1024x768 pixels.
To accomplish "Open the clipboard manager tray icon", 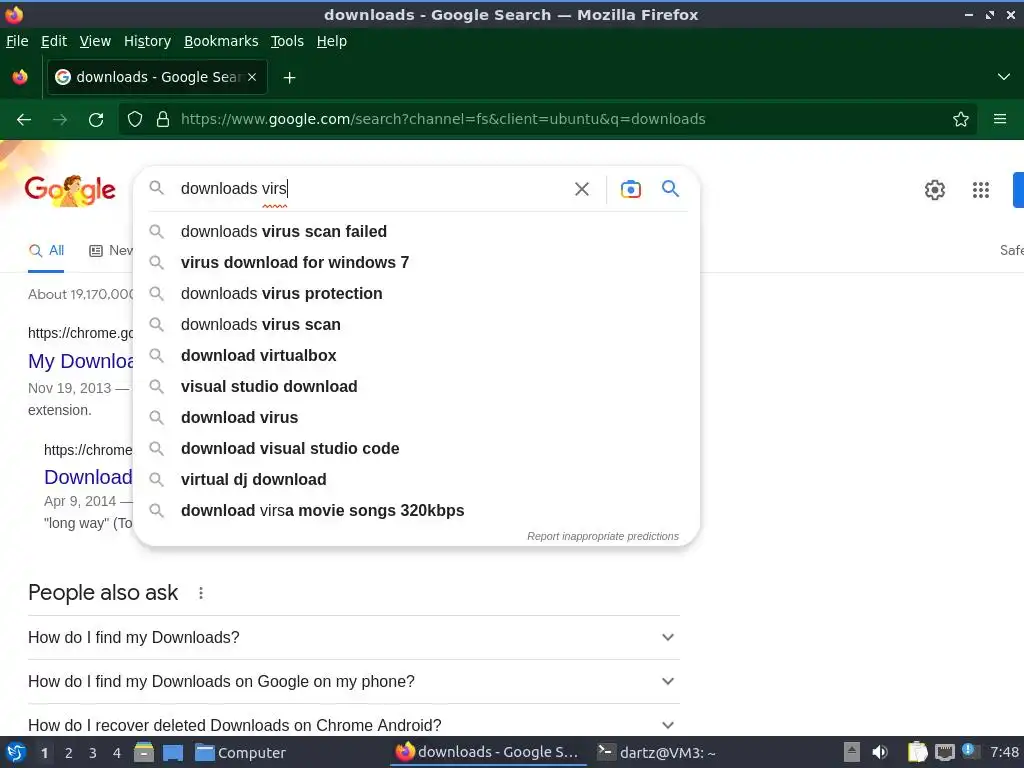I will coord(917,752).
